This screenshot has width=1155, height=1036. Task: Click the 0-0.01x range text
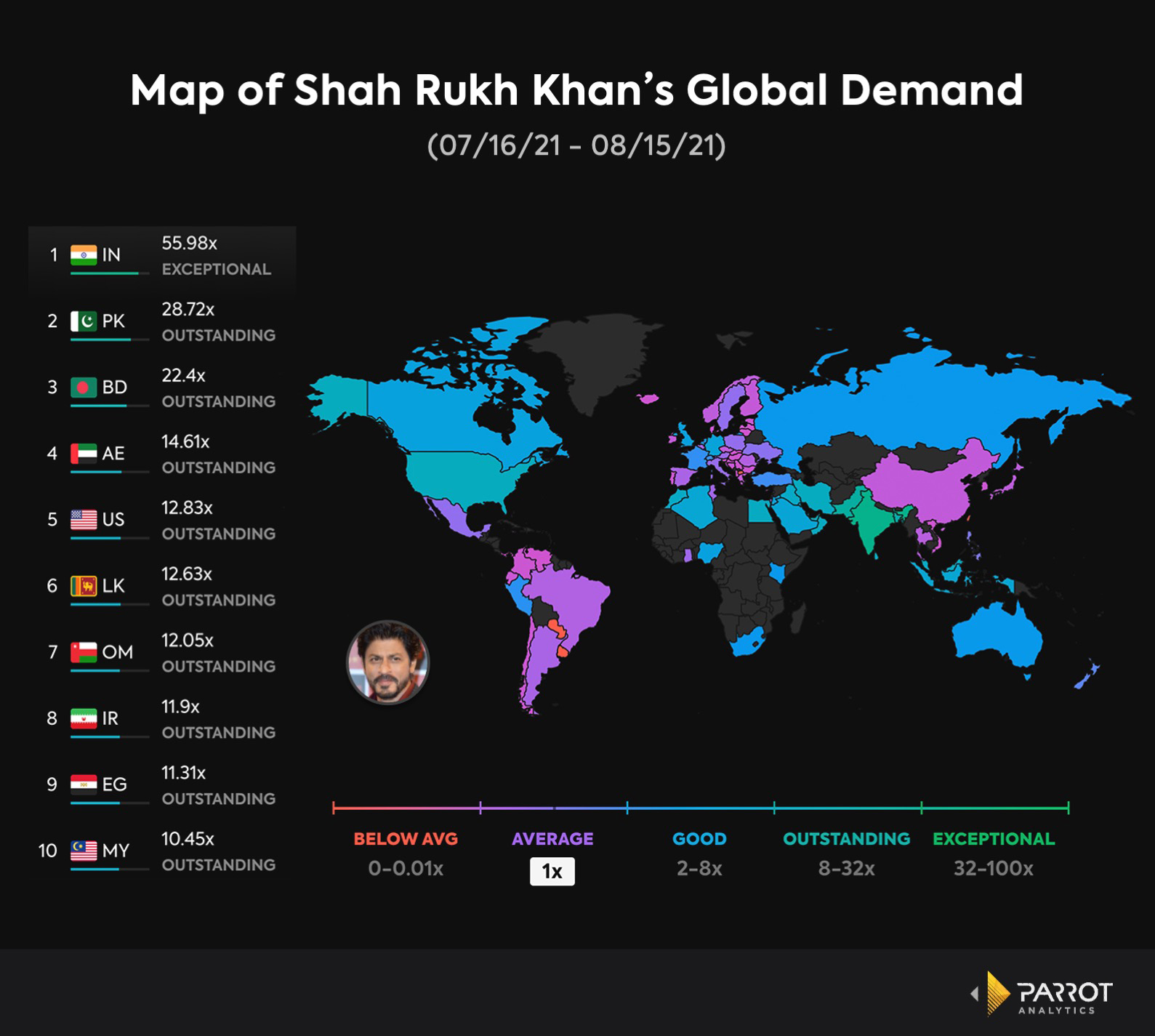(406, 868)
